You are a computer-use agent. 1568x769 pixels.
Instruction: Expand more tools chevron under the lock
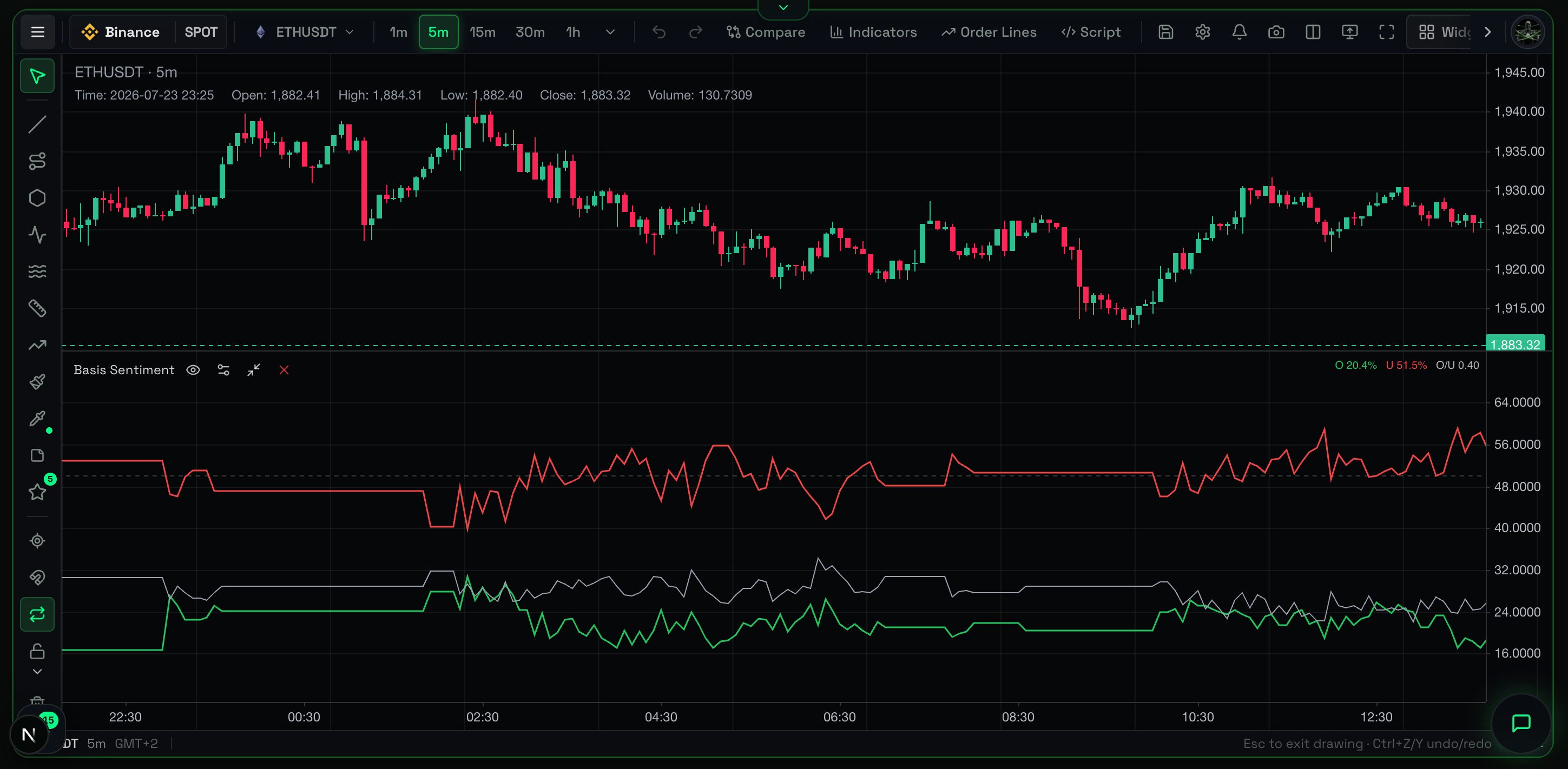coord(38,672)
